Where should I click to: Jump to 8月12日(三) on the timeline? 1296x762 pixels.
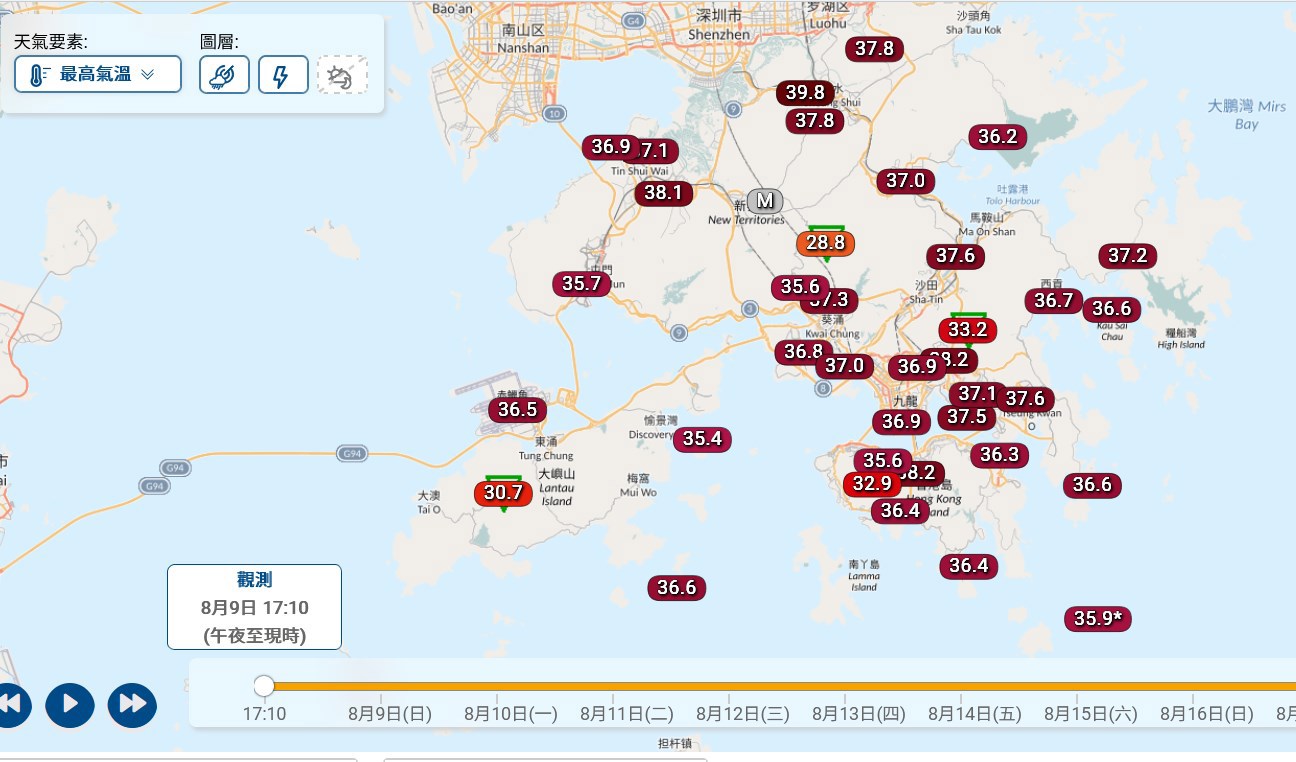pyautogui.click(x=743, y=714)
